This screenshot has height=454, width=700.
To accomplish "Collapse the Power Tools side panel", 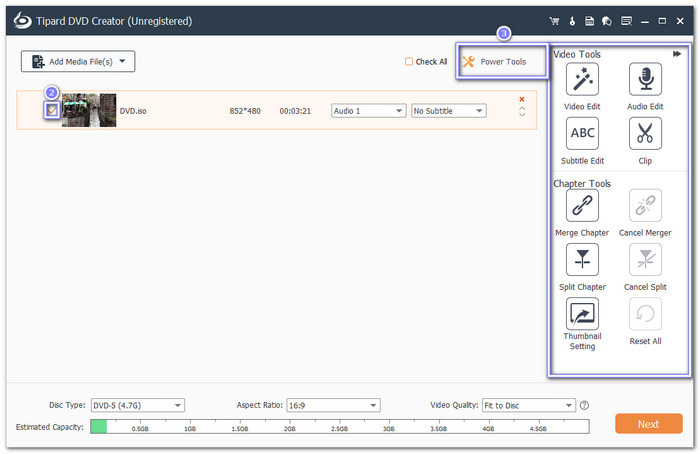I will tap(677, 54).
